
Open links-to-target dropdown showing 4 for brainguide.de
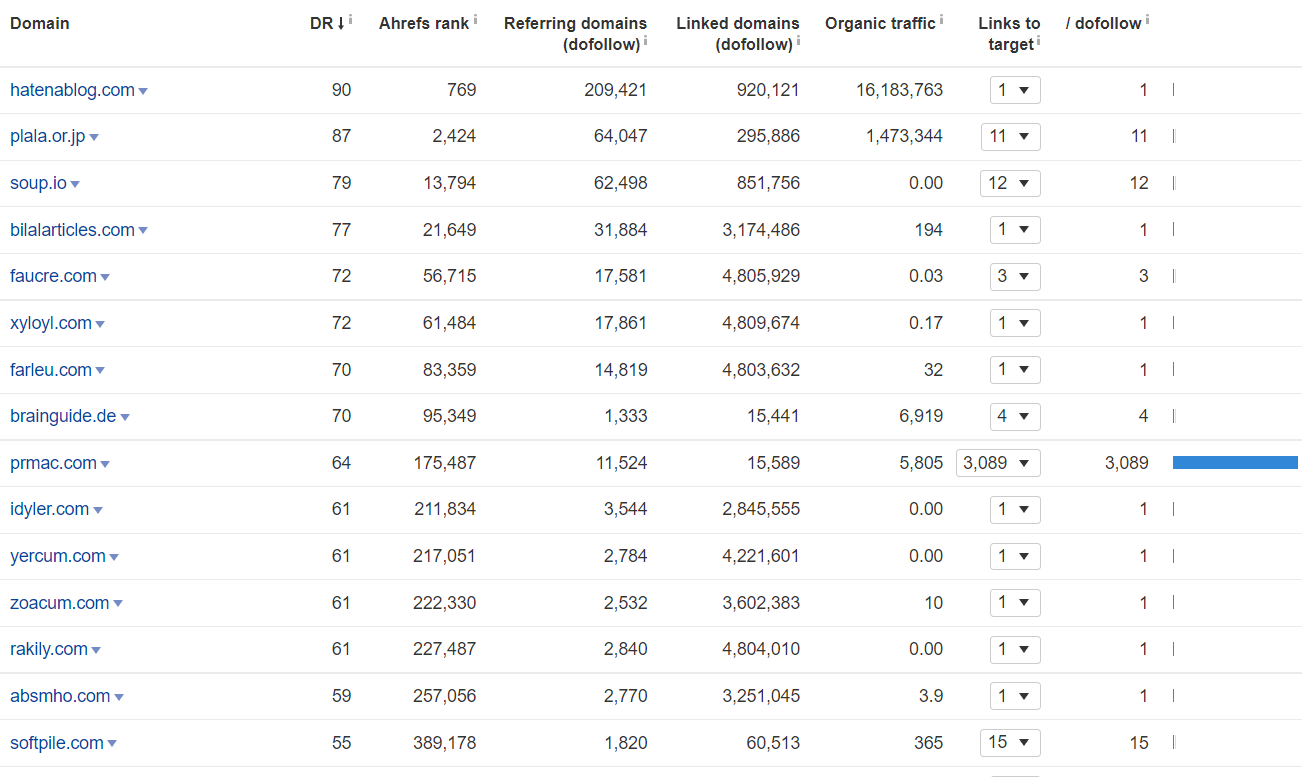point(1015,416)
